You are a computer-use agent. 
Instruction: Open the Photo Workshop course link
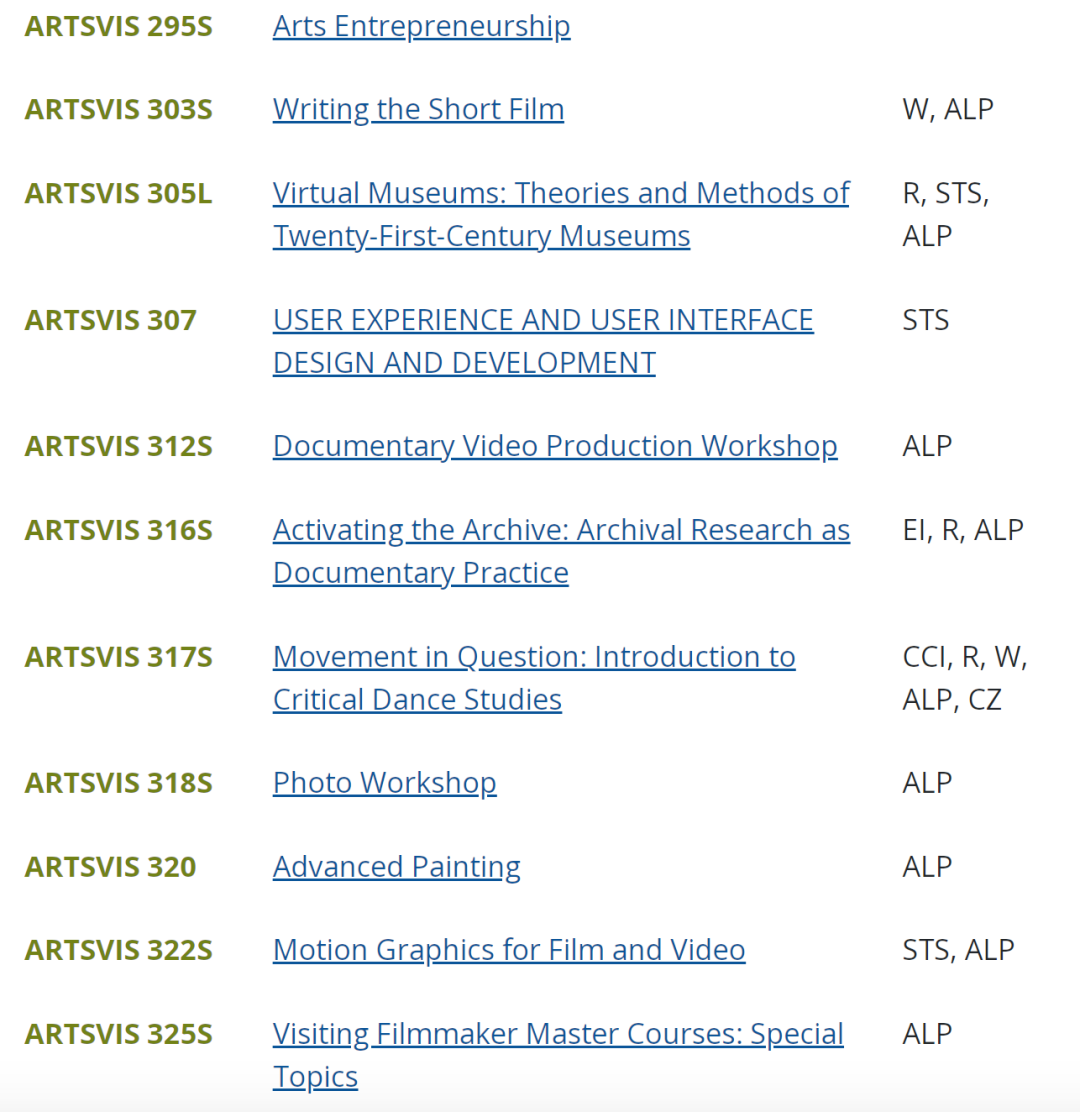pos(384,783)
